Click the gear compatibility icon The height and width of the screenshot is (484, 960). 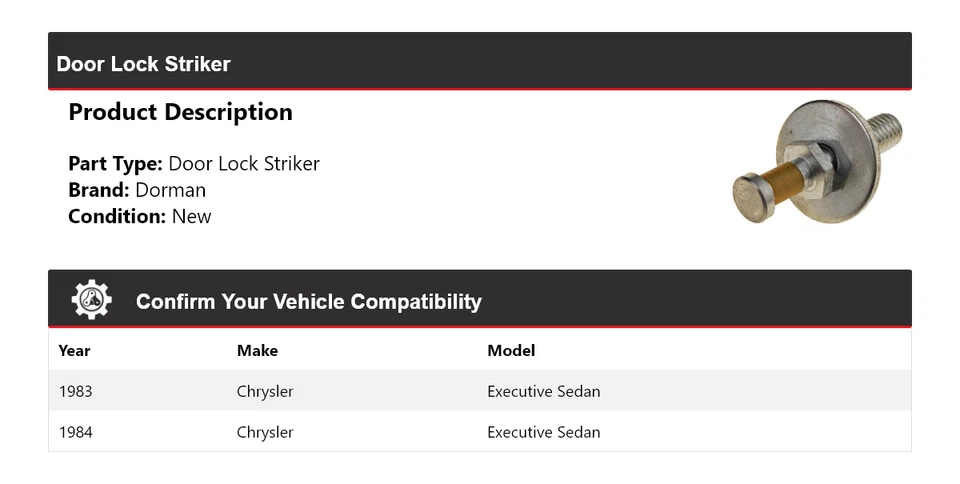pos(91,300)
